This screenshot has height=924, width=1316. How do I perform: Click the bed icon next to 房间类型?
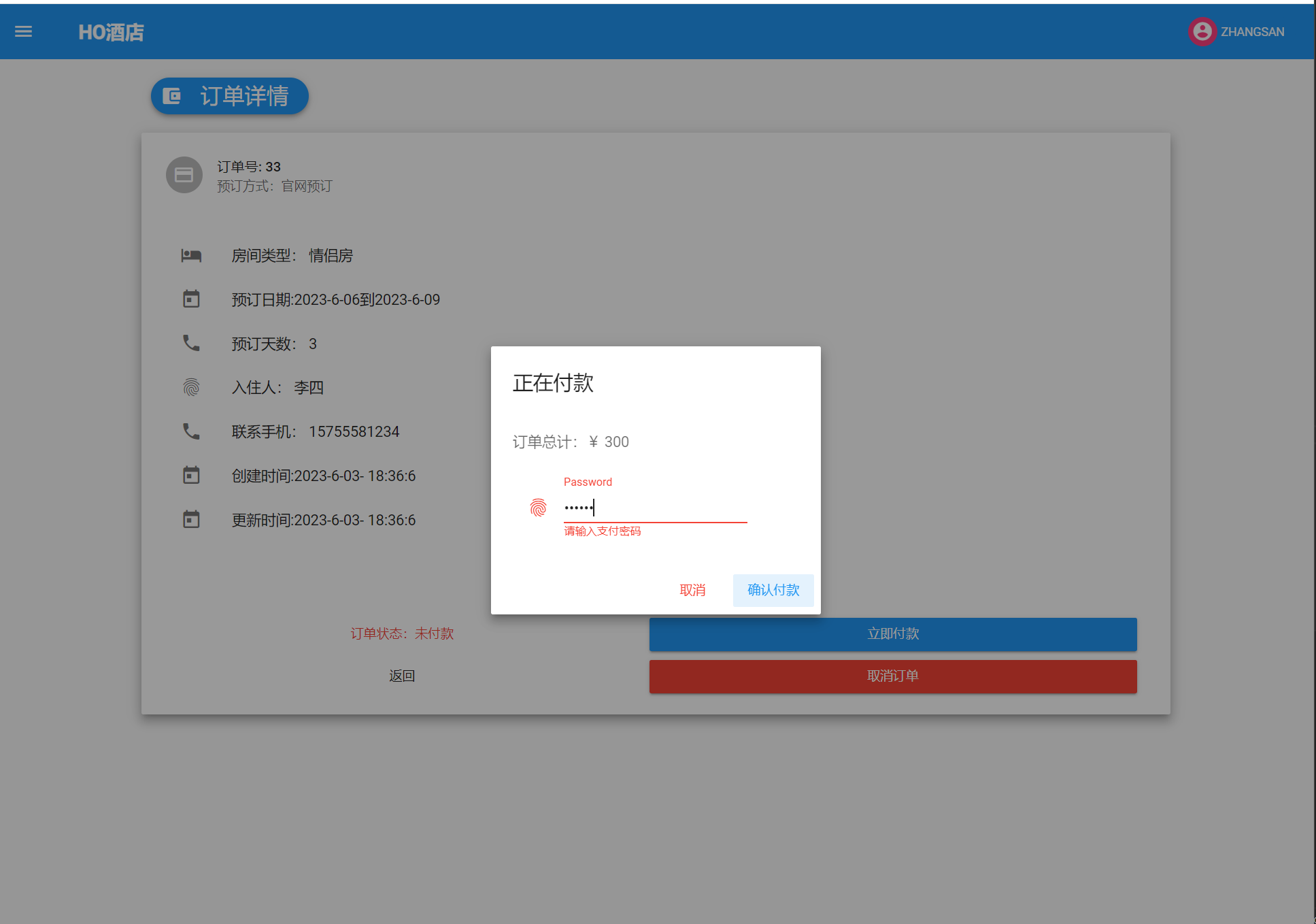[x=191, y=256]
